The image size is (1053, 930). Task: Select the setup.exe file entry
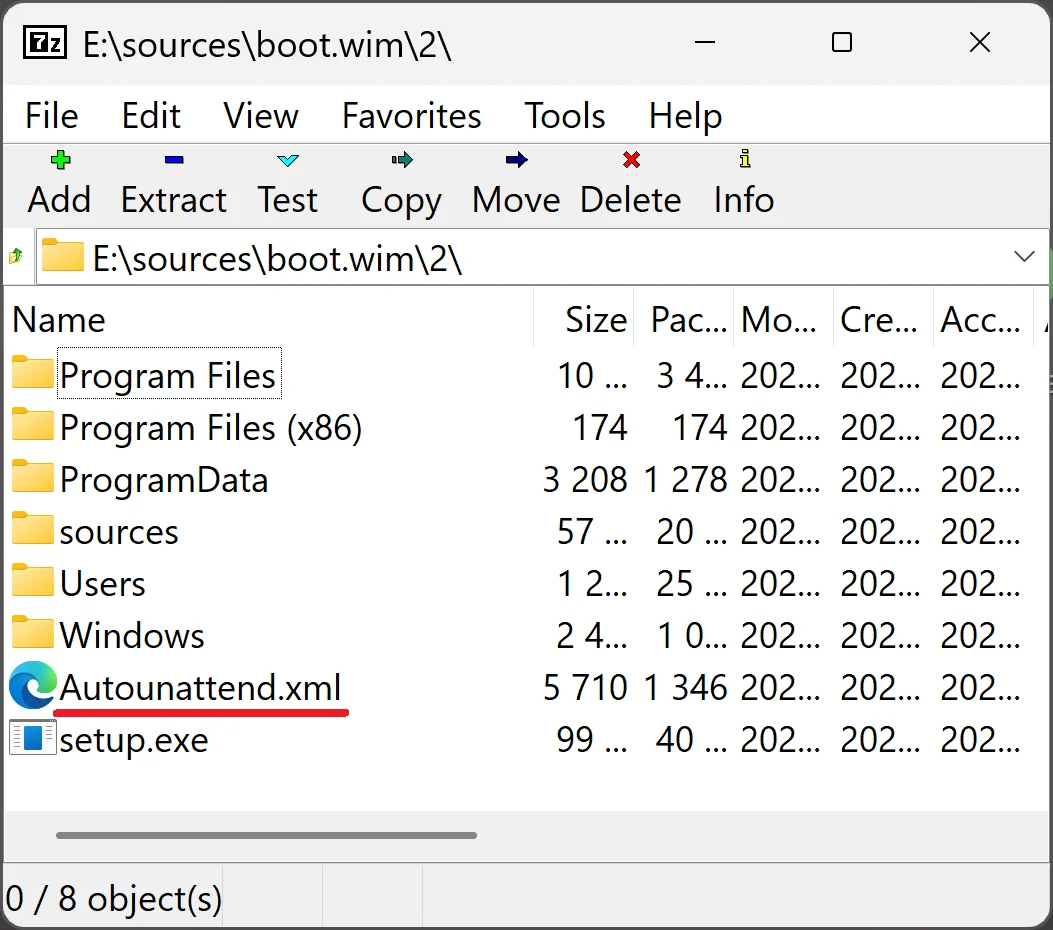pyautogui.click(x=134, y=740)
